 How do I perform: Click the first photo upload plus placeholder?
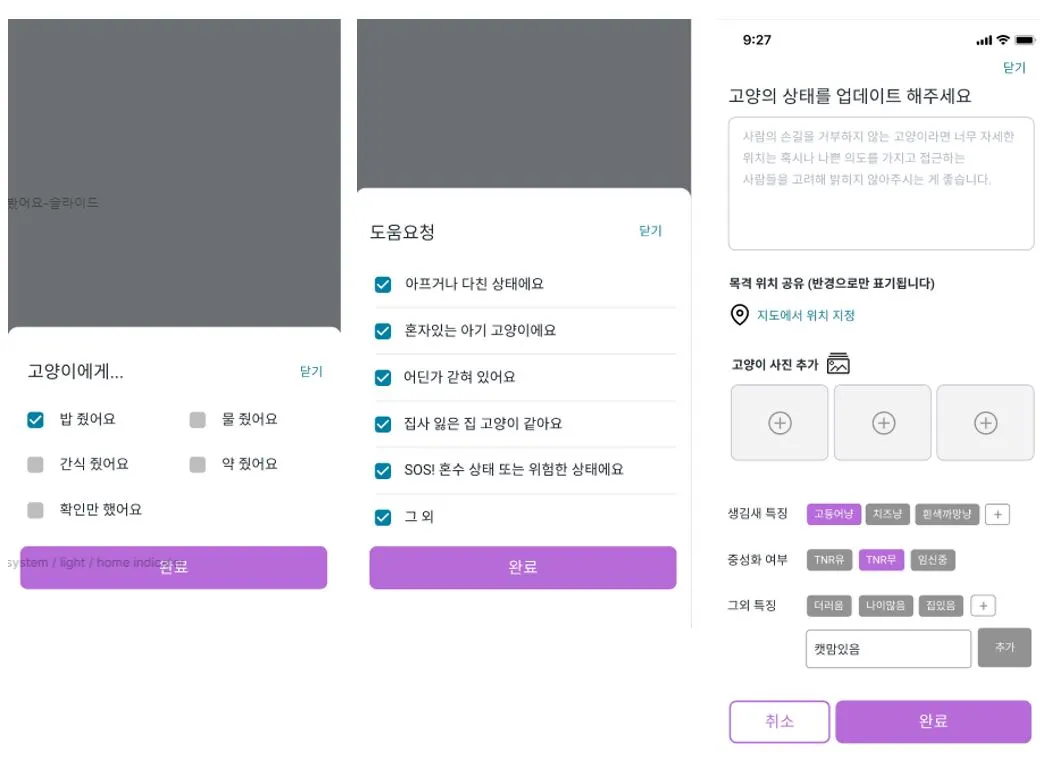779,422
